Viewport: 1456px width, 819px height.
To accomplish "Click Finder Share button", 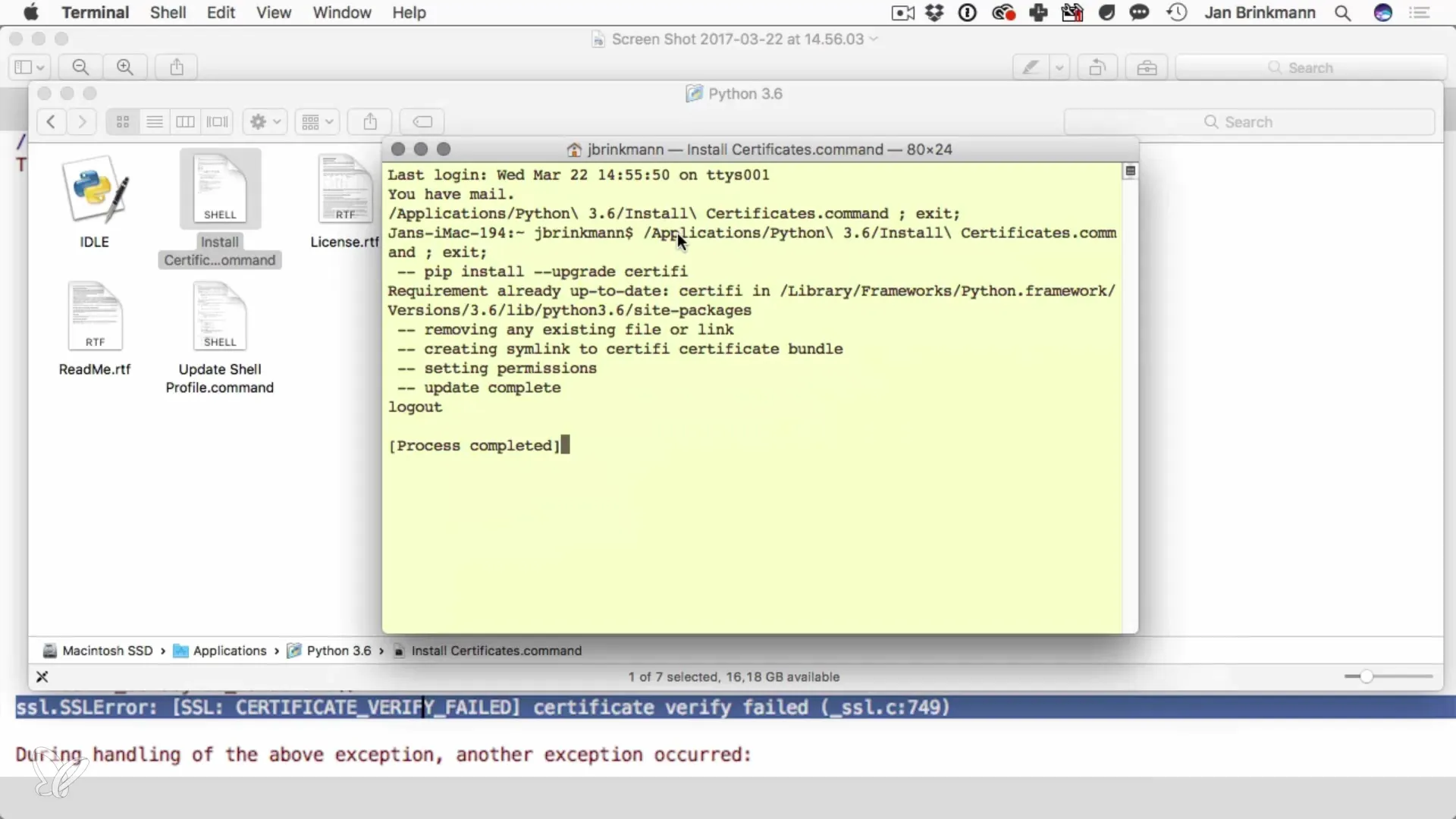I will click(370, 121).
